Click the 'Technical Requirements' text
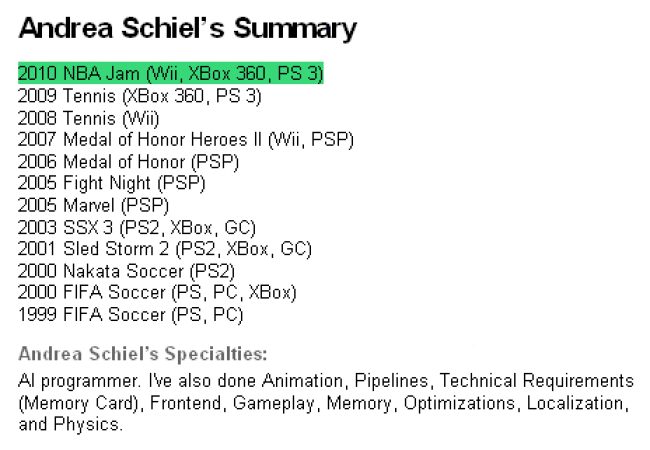Screen dimensions: 650x450 537,380
